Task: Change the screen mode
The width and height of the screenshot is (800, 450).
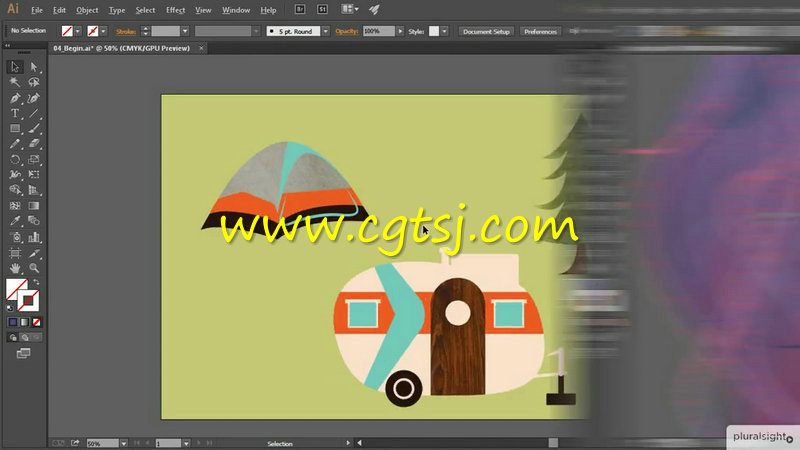Action: tap(23, 353)
